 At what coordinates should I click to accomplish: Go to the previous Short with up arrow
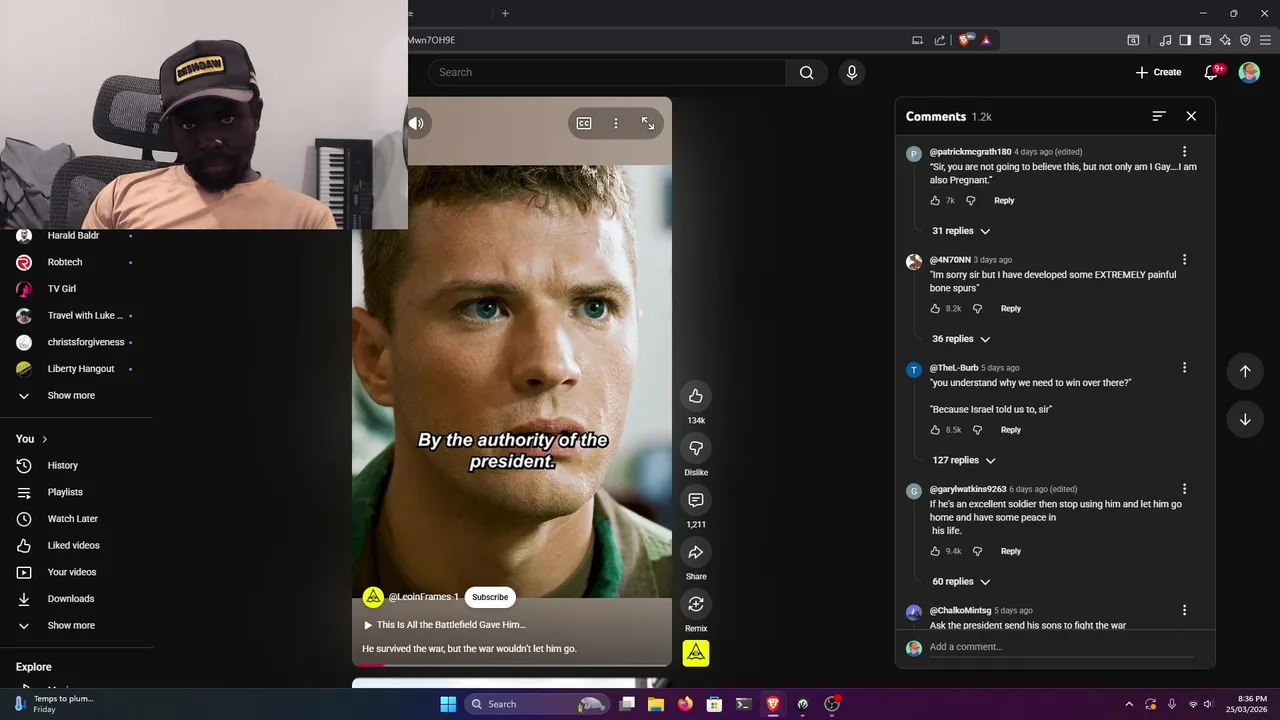(x=1245, y=371)
